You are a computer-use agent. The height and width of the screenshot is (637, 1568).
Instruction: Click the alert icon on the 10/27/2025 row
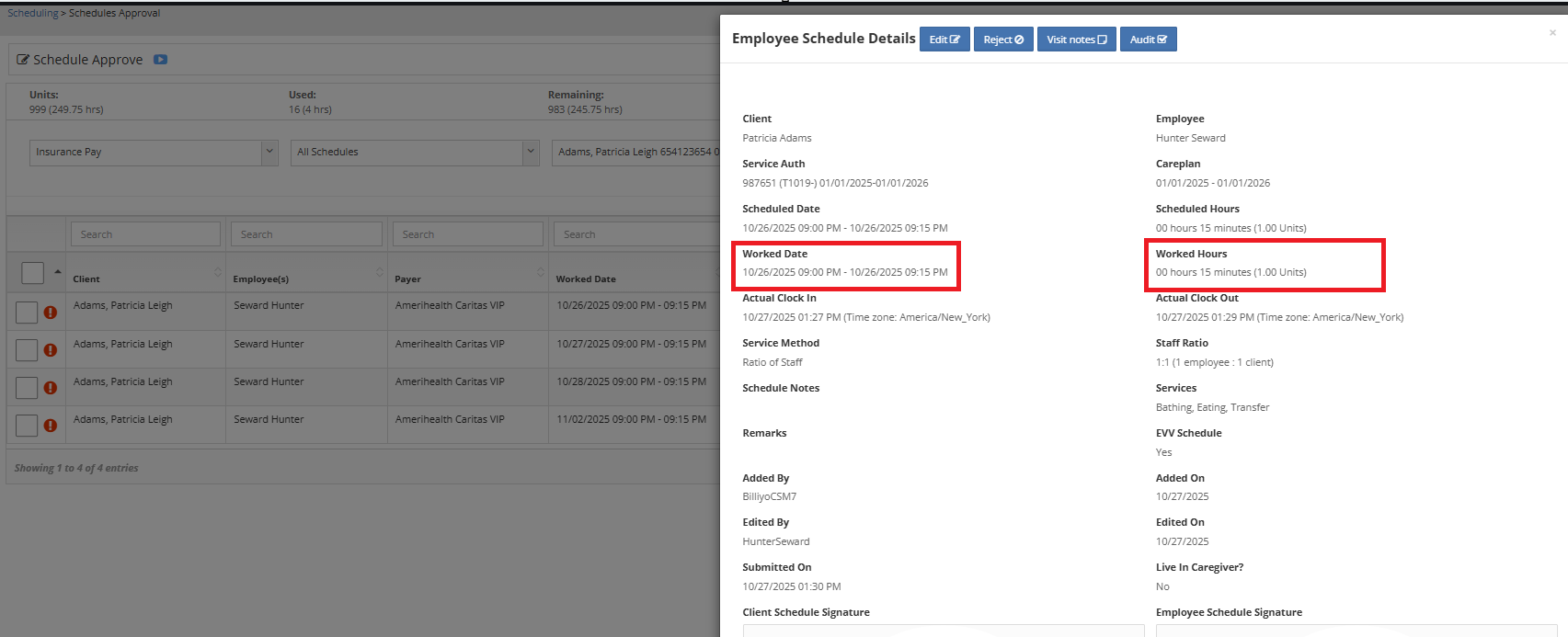click(x=51, y=350)
